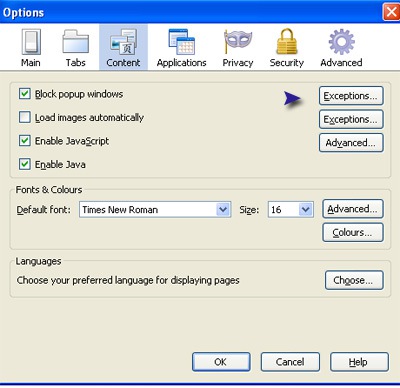Viewport: 400px width, 388px height.
Task: Click the Security label text
Action: 287,63
